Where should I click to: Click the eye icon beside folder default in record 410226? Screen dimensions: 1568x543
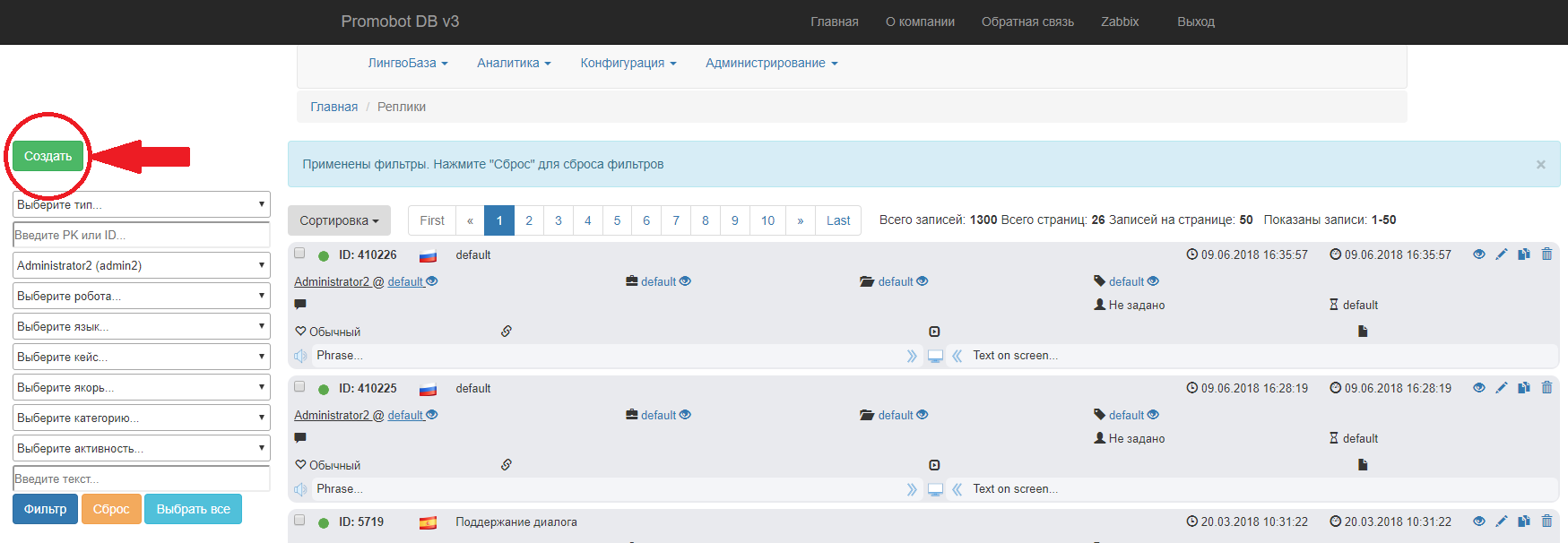pos(923,281)
